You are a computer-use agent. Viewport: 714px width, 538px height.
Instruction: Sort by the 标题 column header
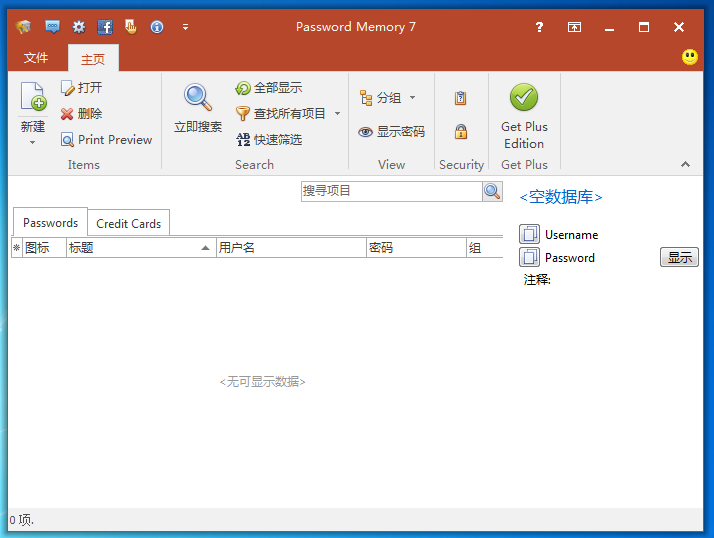click(141, 248)
